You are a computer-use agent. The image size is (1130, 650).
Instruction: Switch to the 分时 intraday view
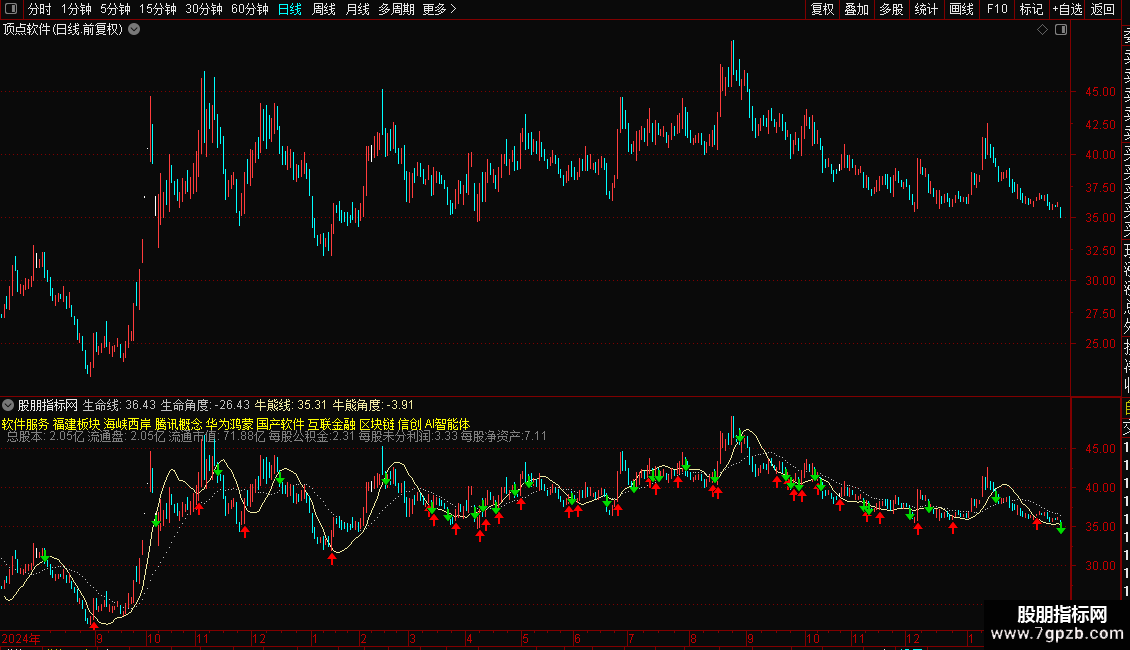(40, 9)
